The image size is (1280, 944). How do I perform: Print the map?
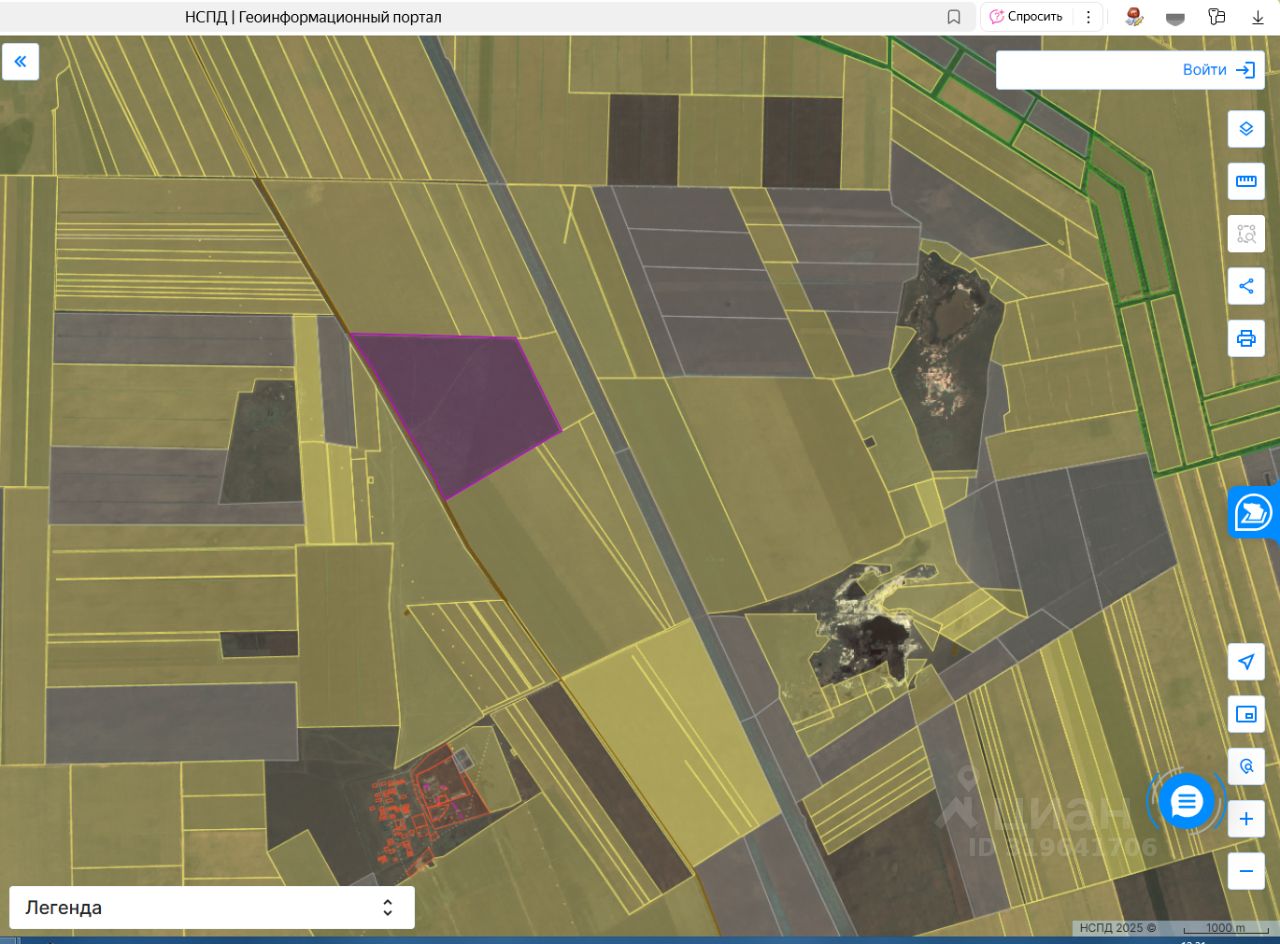1246,338
